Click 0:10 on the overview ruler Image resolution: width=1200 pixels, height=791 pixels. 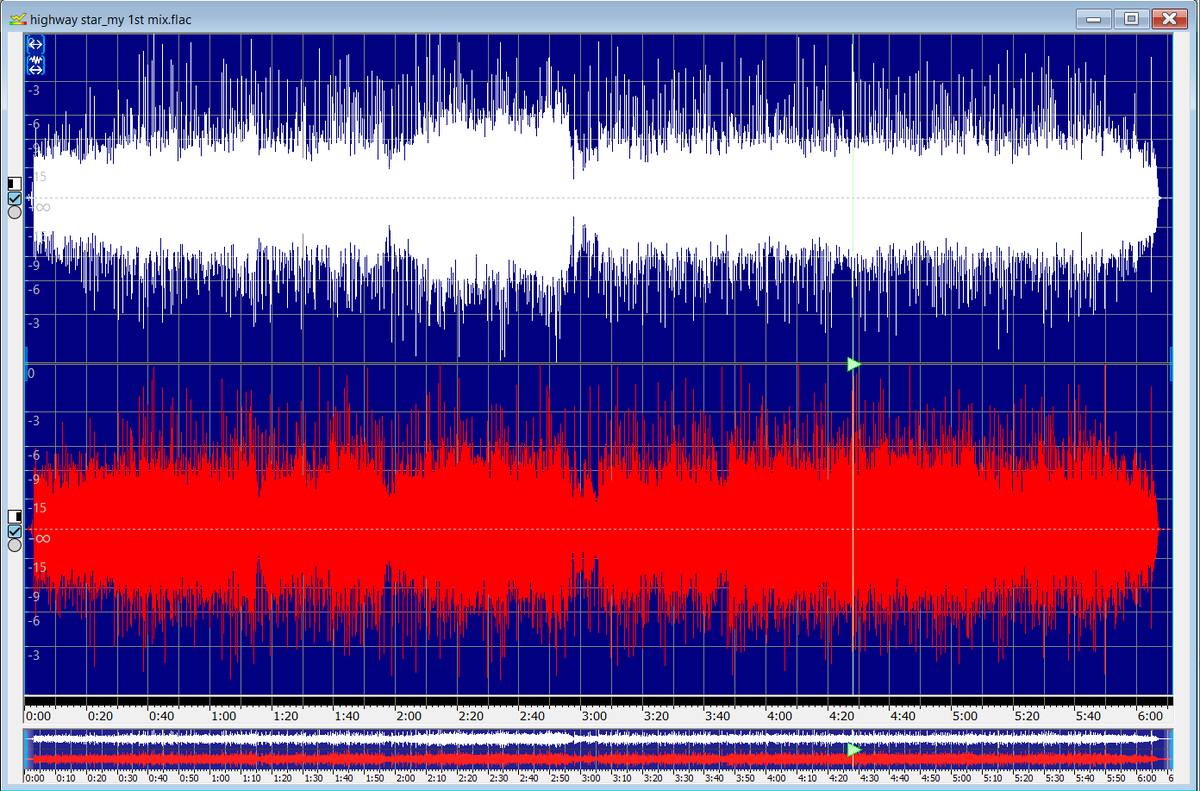(x=66, y=778)
